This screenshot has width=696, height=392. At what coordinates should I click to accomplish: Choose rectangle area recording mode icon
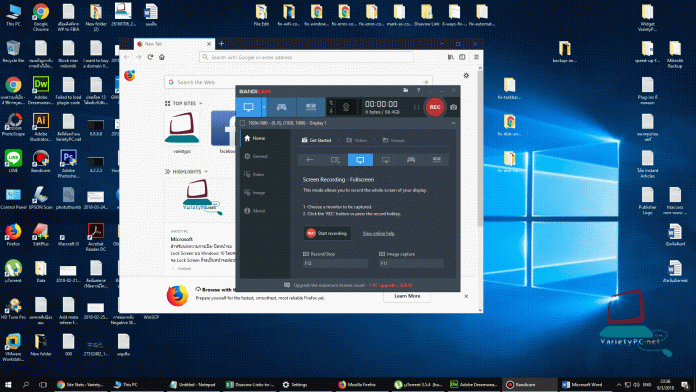pos(335,160)
